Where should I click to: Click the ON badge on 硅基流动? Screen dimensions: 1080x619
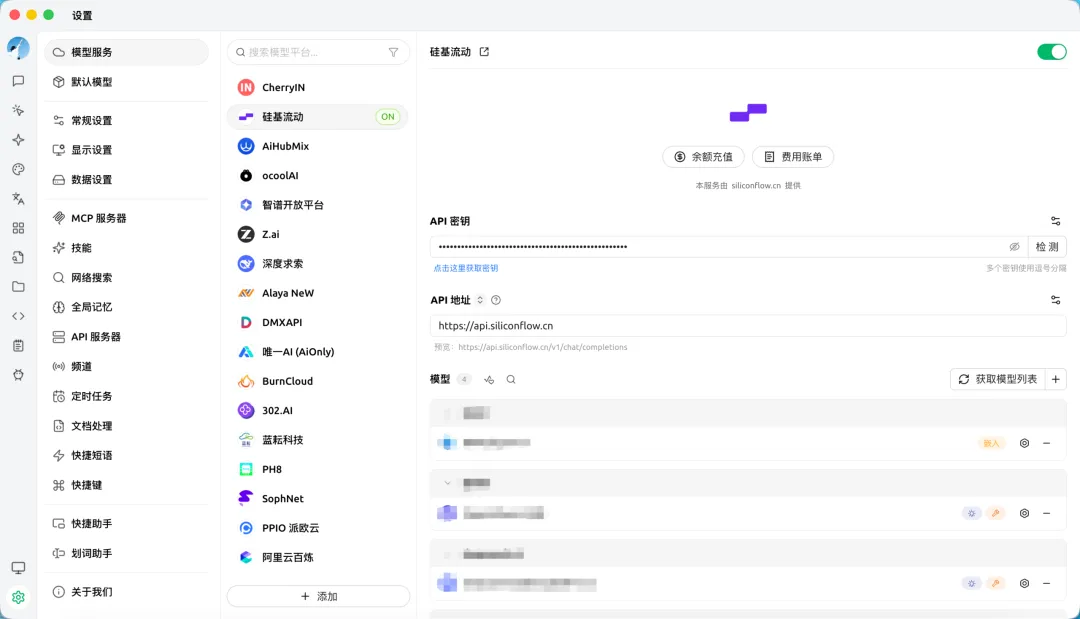click(388, 117)
